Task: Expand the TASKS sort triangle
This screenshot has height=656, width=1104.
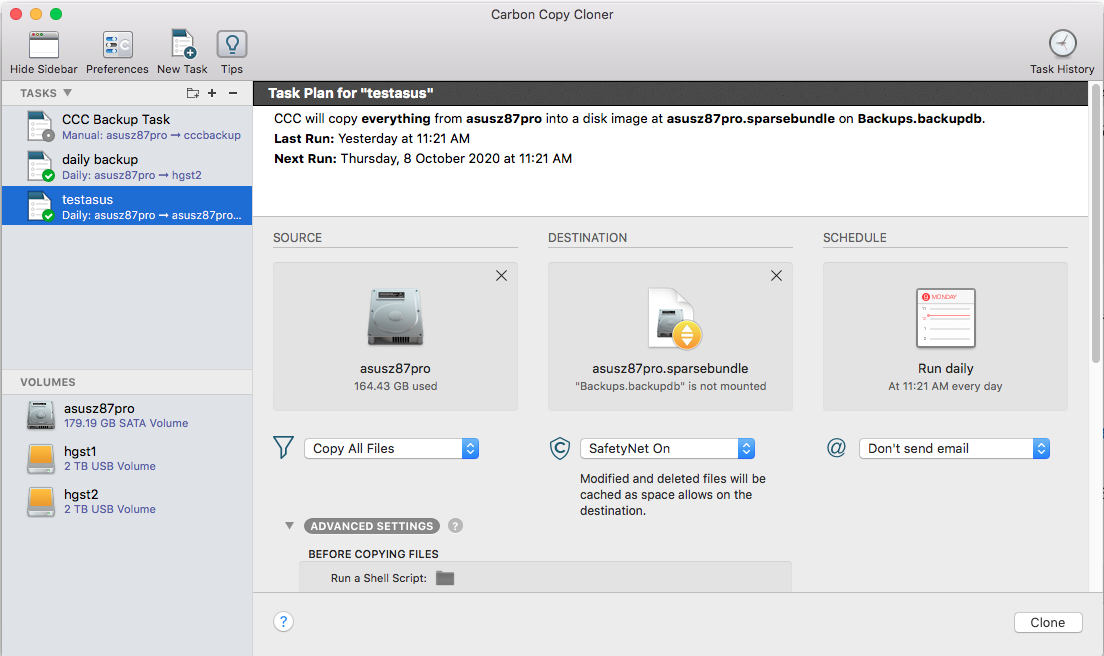Action: pos(68,93)
